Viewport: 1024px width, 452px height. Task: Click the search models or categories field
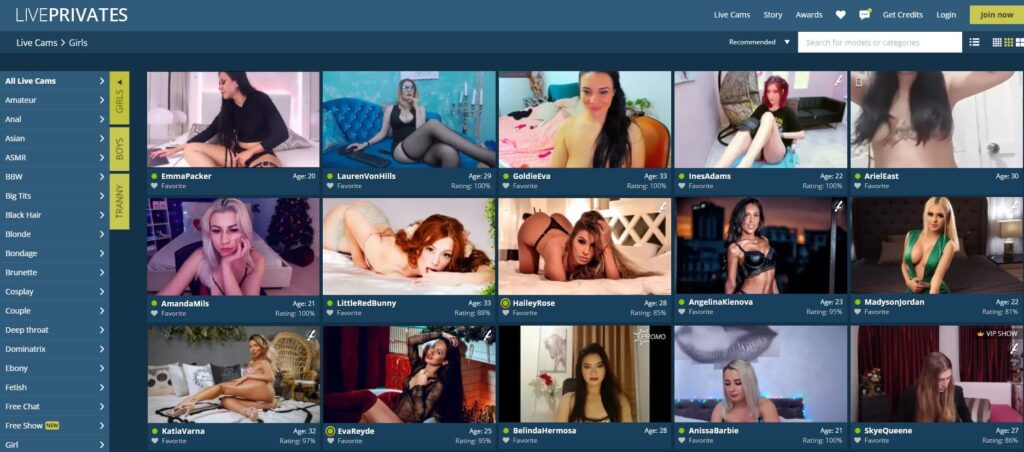(879, 42)
